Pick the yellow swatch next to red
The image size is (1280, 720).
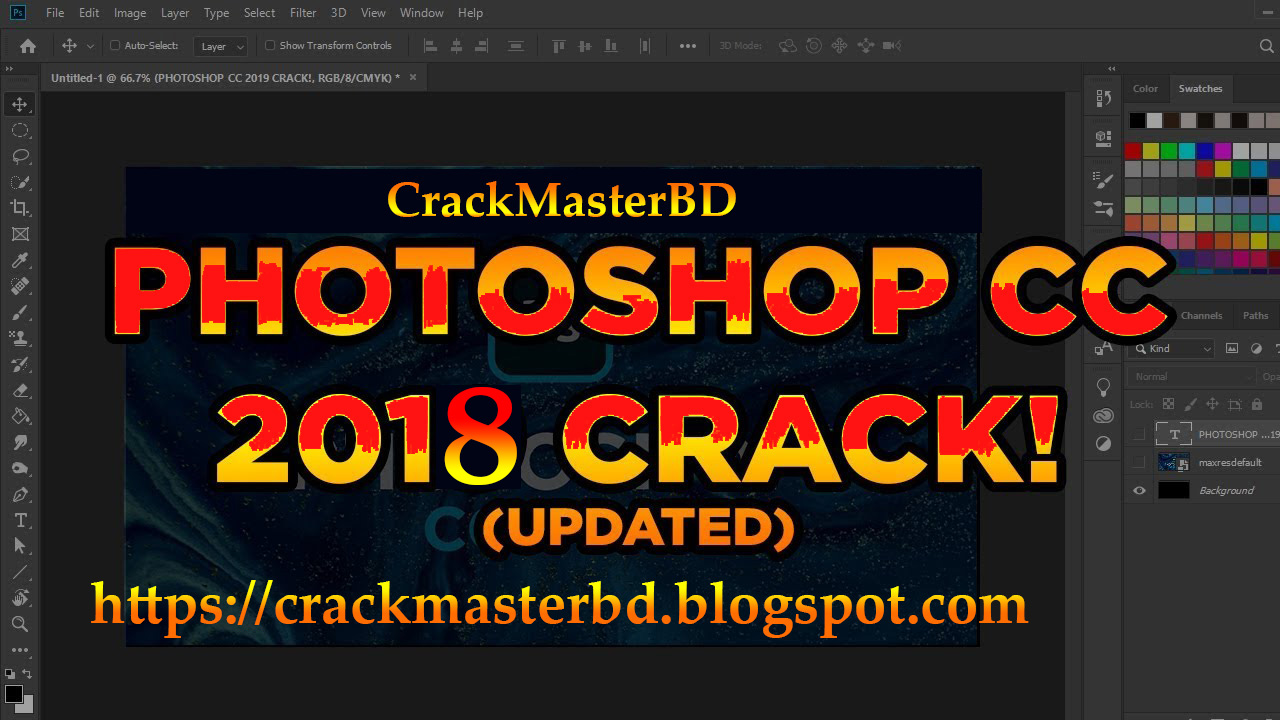[x=1151, y=151]
